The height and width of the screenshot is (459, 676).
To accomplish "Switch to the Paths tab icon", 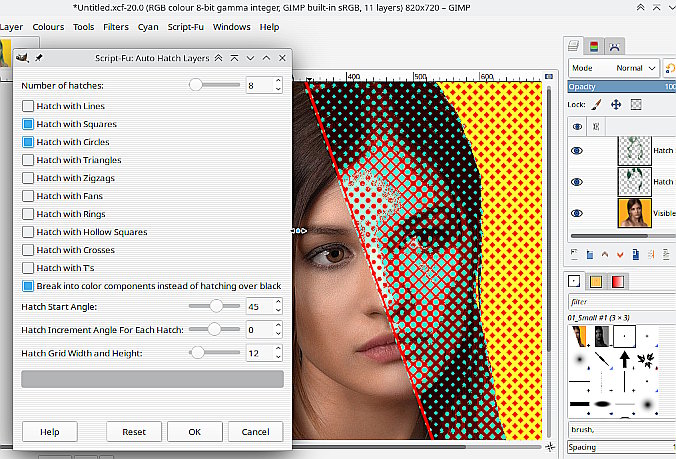I will pos(614,47).
